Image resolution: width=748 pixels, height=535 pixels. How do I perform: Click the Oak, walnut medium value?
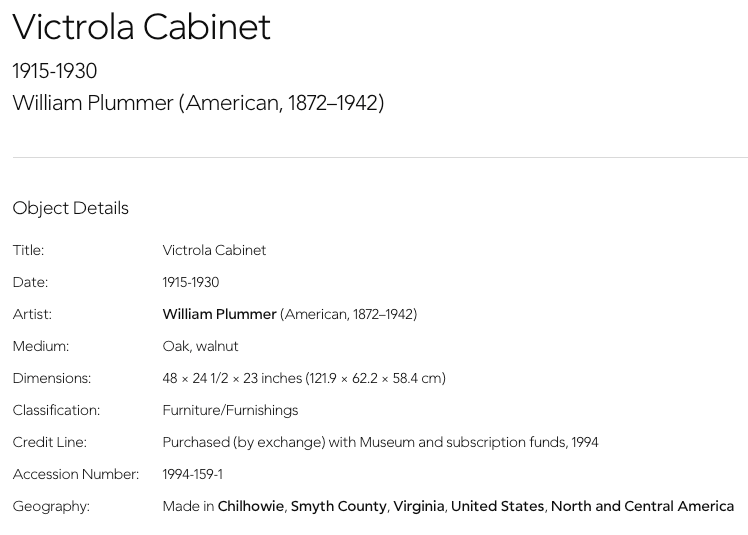tap(200, 346)
